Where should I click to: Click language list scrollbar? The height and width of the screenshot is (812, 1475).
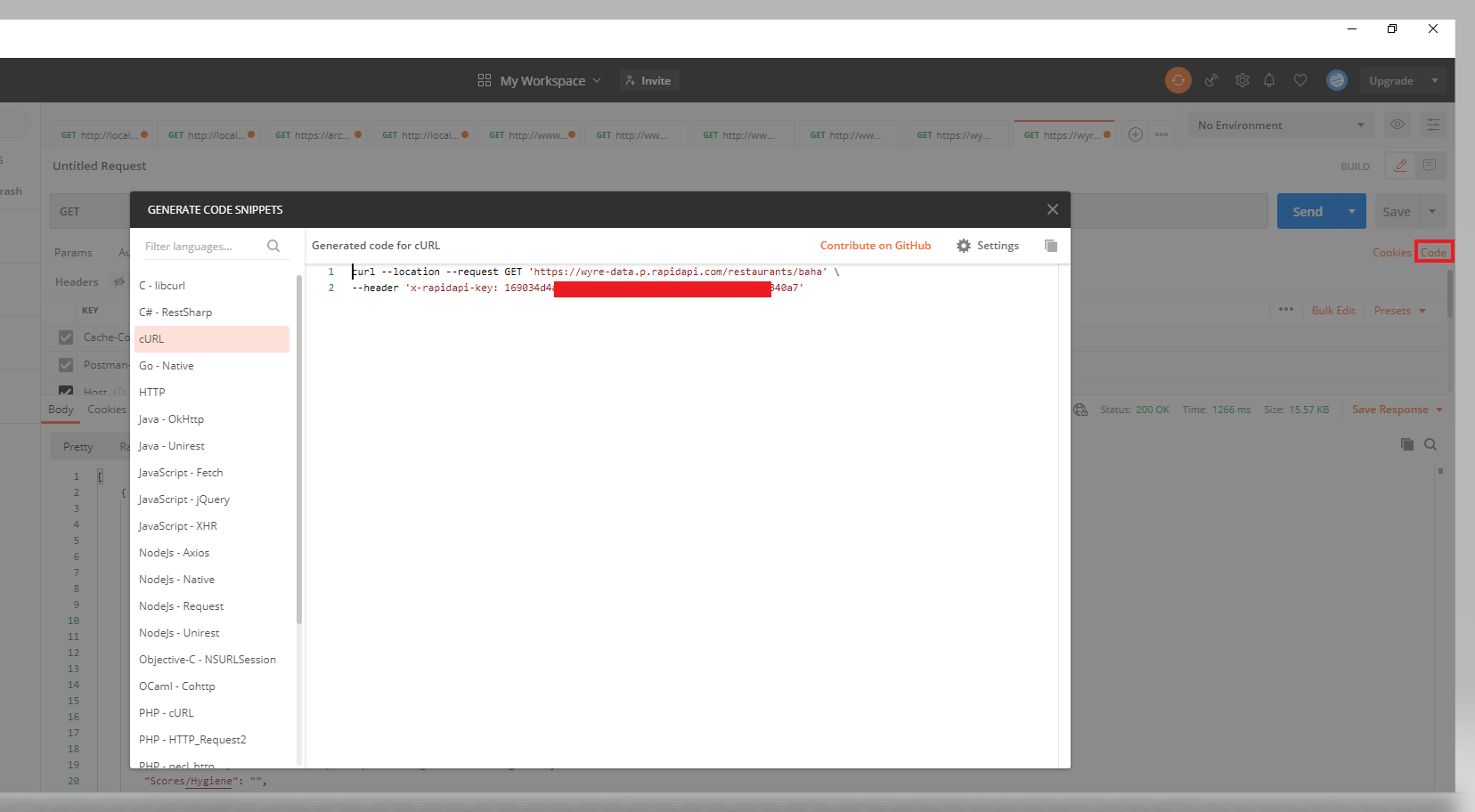[x=299, y=450]
